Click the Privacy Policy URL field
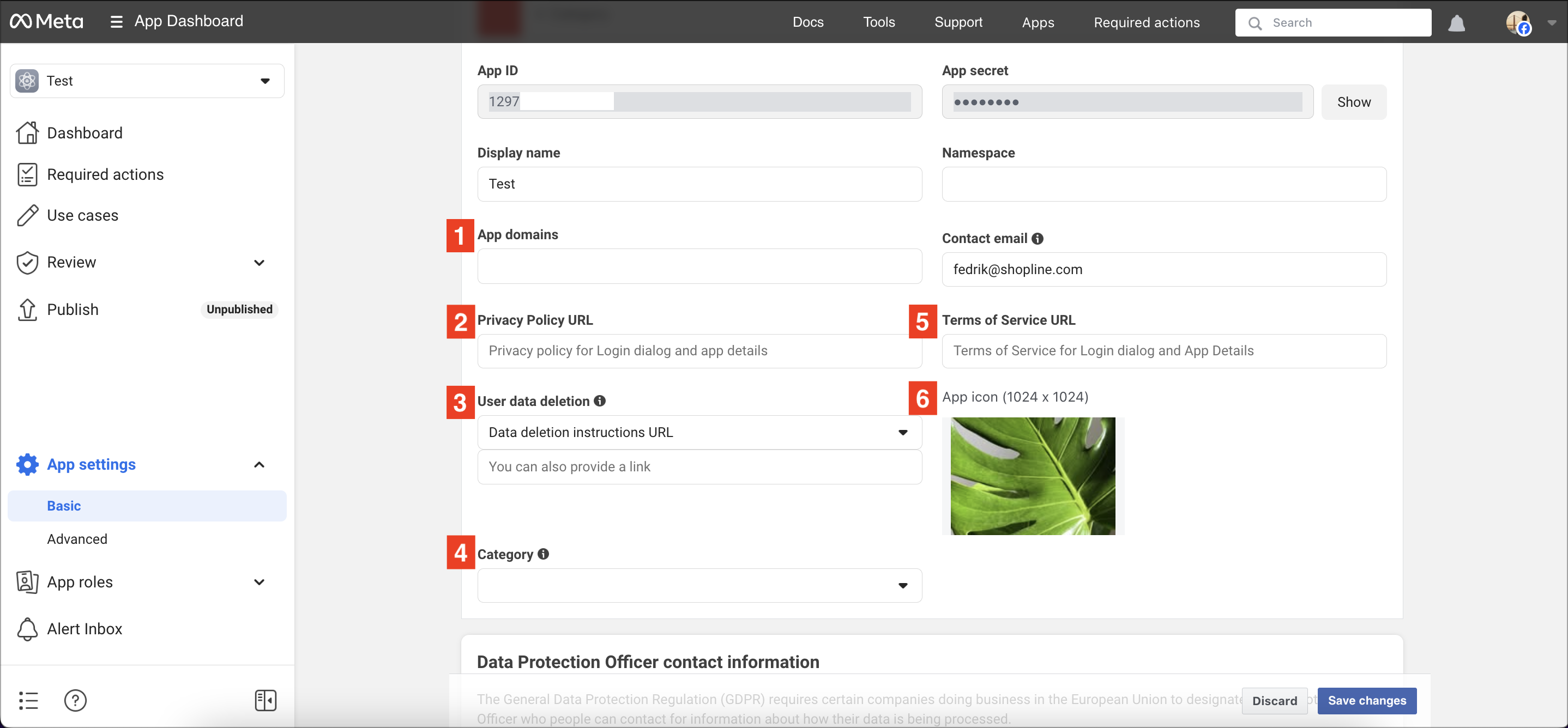 tap(699, 351)
